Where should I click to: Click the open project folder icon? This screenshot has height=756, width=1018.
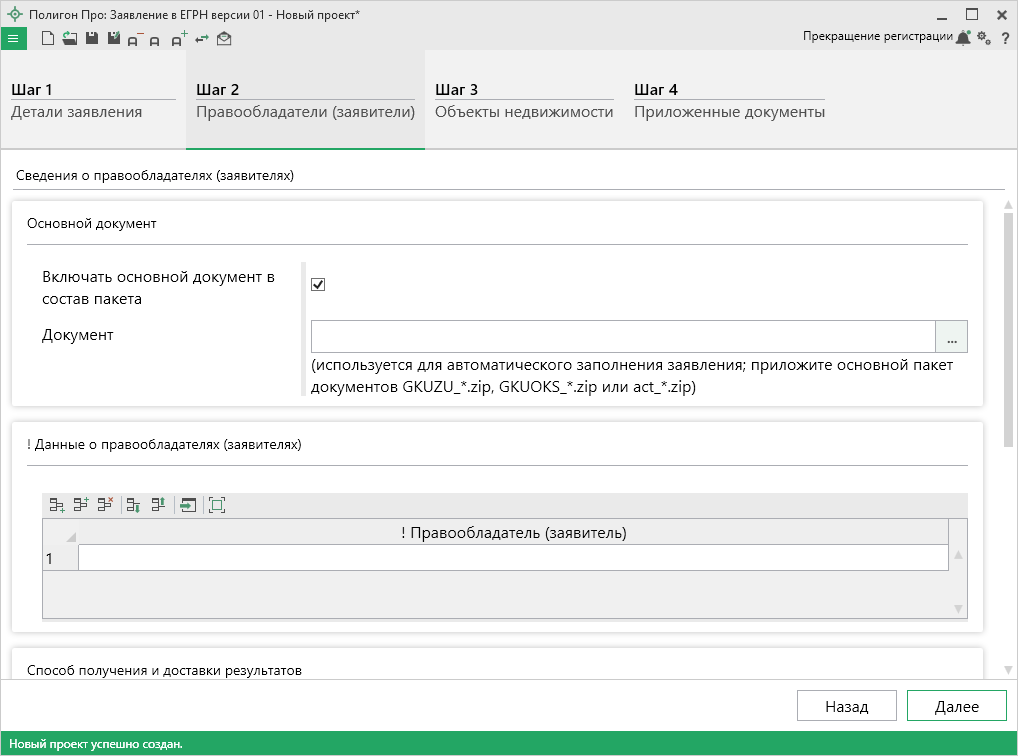tap(69, 39)
